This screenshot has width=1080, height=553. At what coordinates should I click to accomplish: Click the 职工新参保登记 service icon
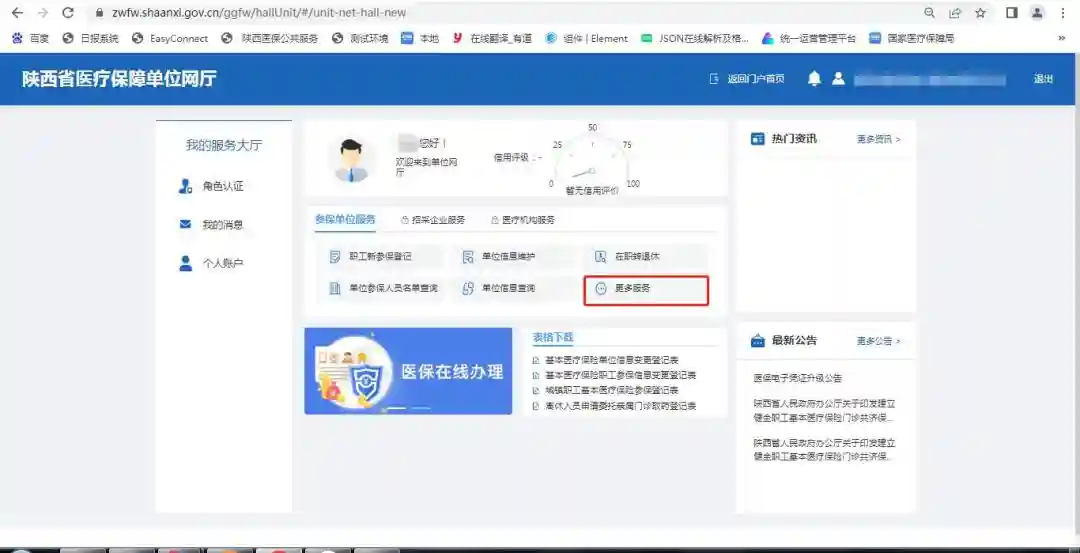pyautogui.click(x=335, y=257)
